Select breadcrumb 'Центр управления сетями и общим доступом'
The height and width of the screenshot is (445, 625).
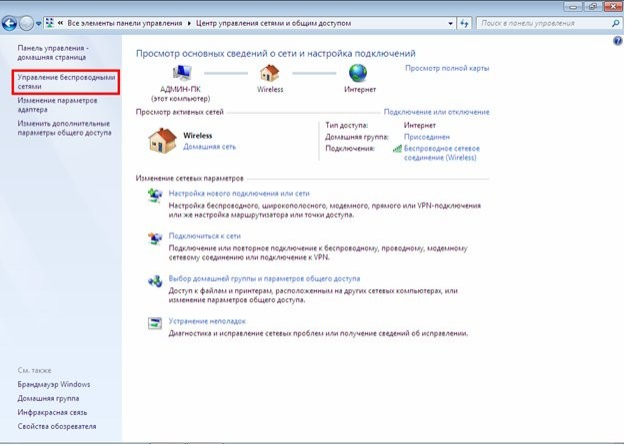point(273,24)
